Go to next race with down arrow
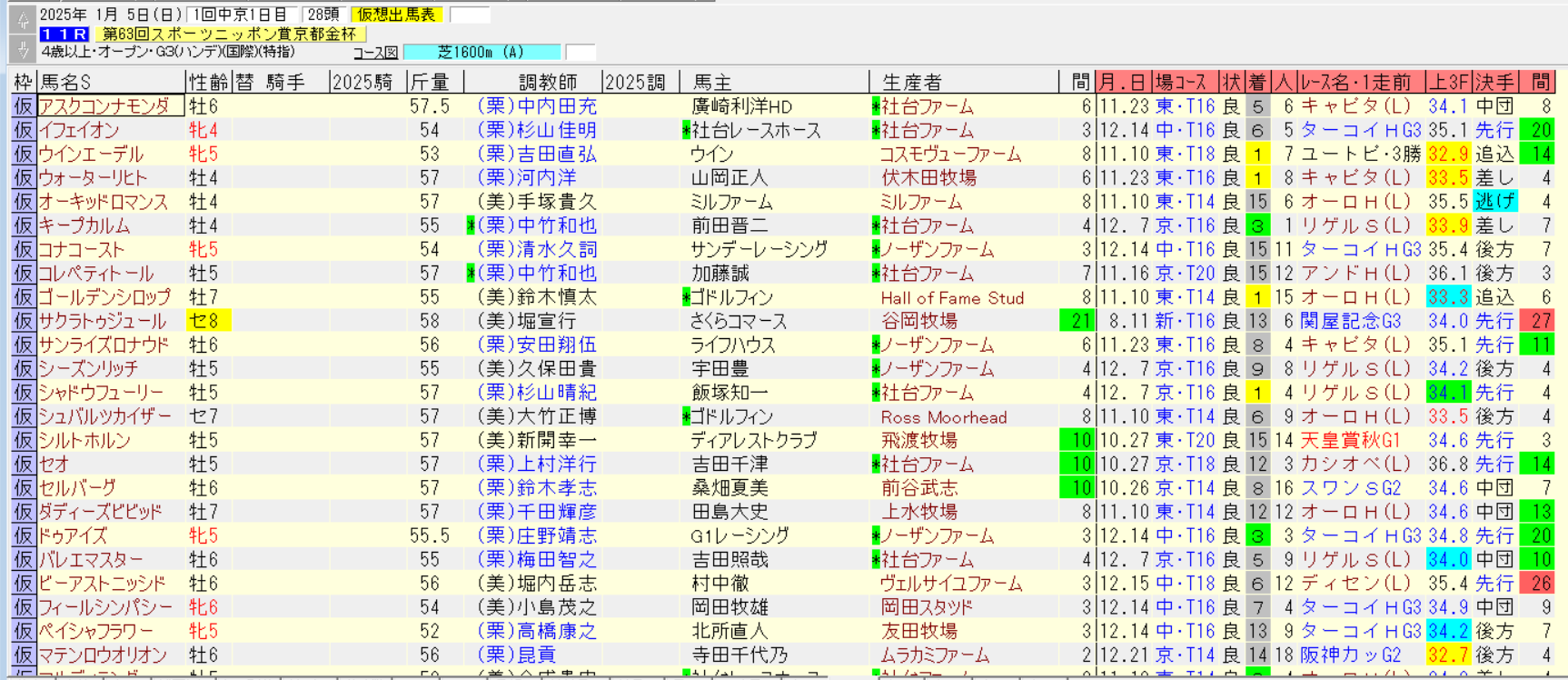The width and height of the screenshot is (1568, 680). click(23, 47)
